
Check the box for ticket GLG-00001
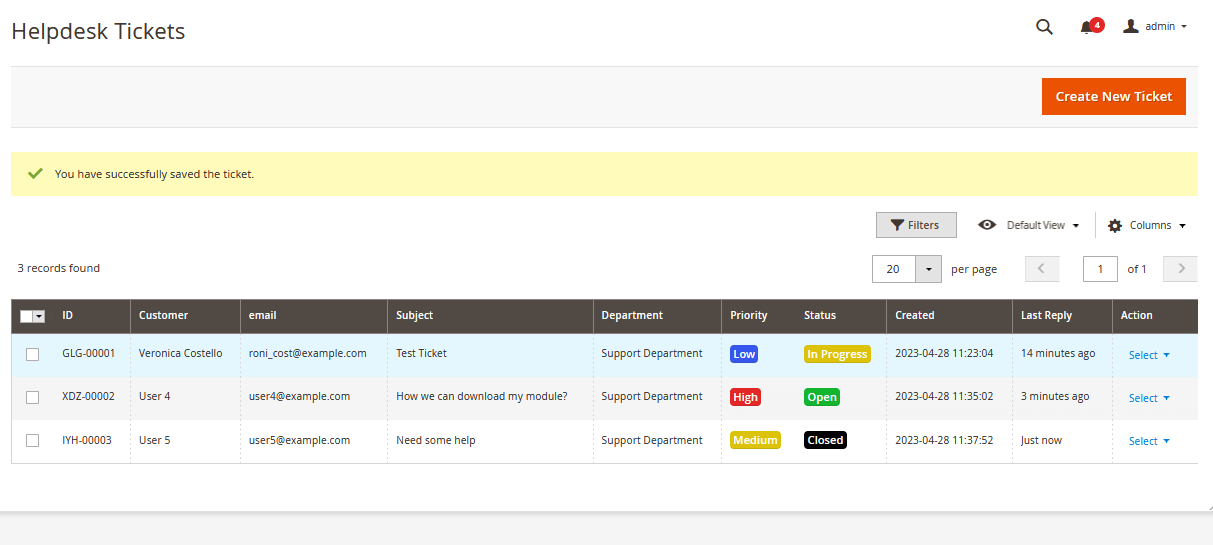pos(33,354)
